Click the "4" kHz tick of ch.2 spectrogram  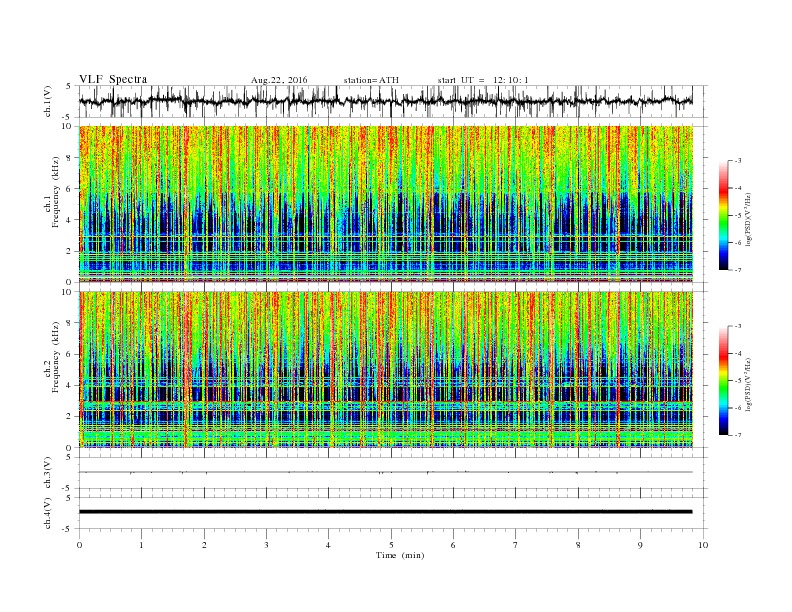pos(70,386)
